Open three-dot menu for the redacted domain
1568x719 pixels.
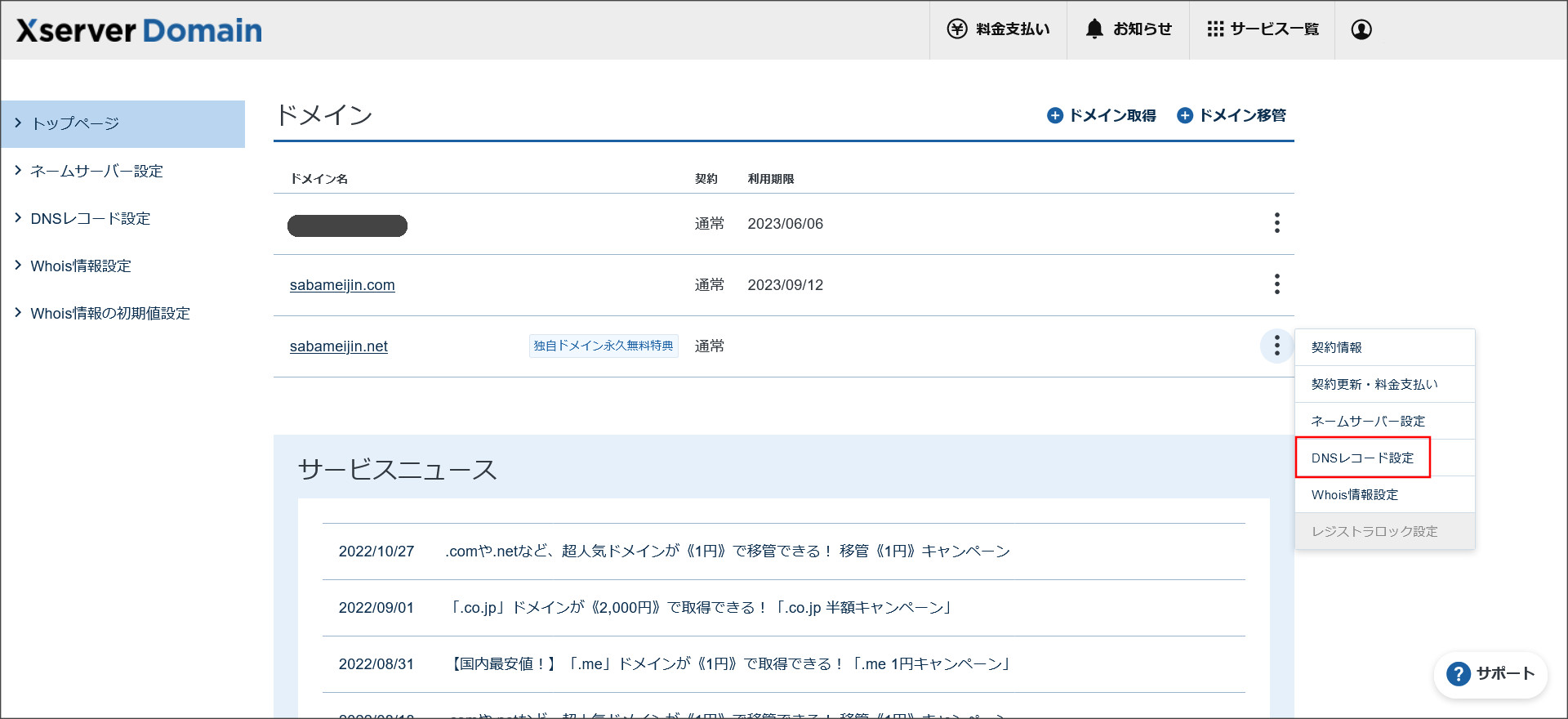(x=1276, y=223)
